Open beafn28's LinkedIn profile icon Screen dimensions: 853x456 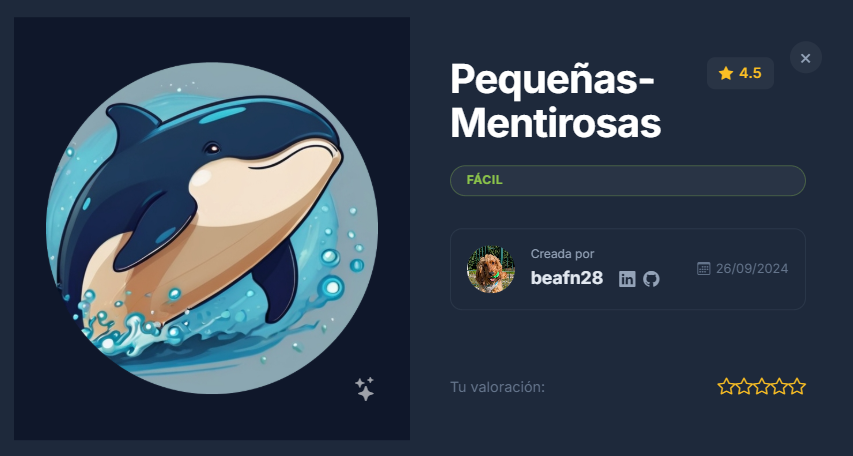coord(627,279)
